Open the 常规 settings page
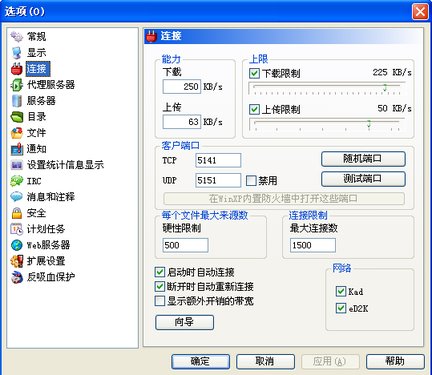This screenshot has width=432, height=375. 36,36
